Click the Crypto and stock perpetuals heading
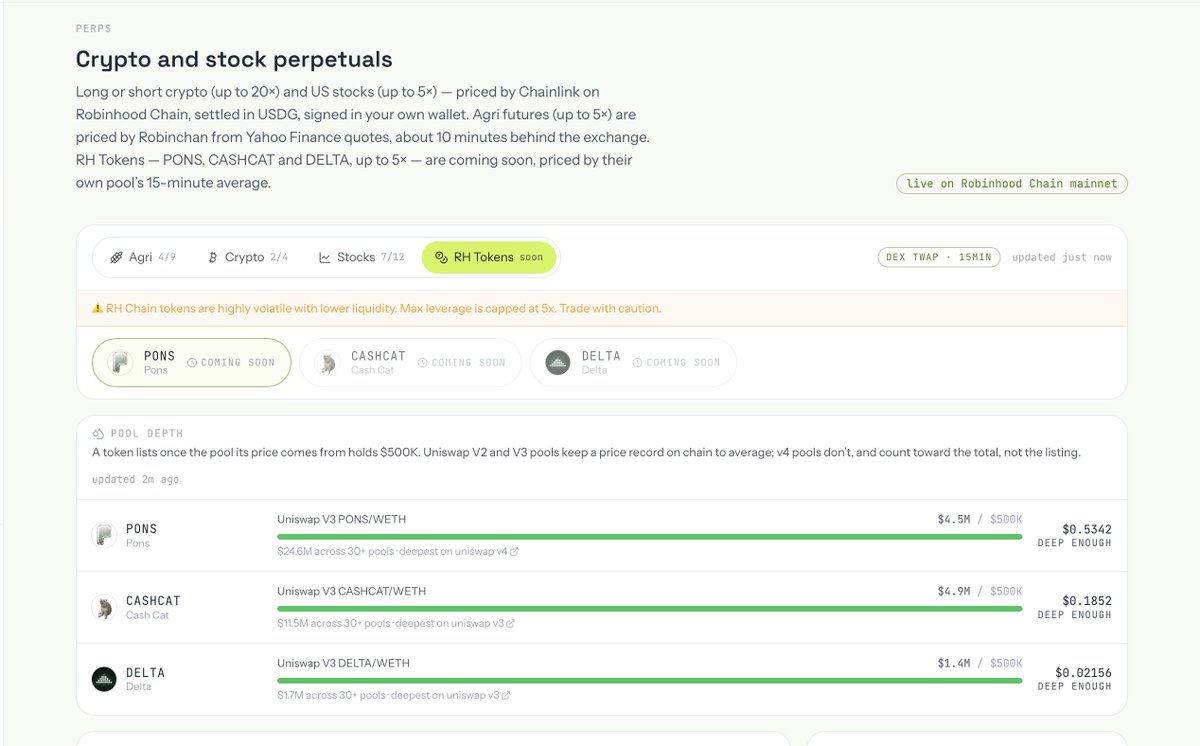The image size is (1200, 746). 234,59
